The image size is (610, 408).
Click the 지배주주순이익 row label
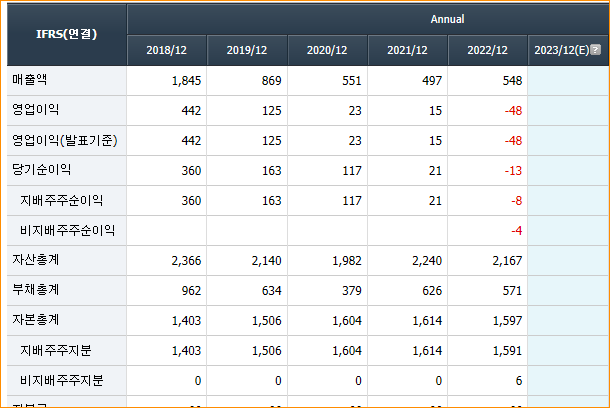click(x=61, y=200)
